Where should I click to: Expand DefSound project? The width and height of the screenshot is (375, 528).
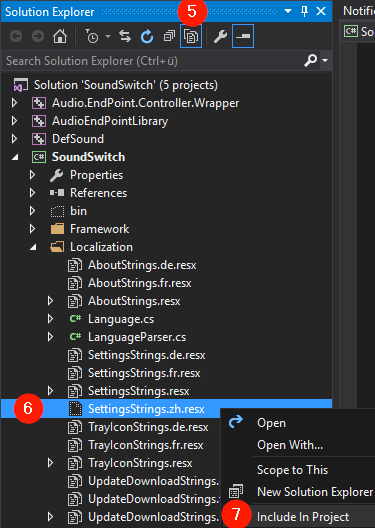click(x=14, y=139)
